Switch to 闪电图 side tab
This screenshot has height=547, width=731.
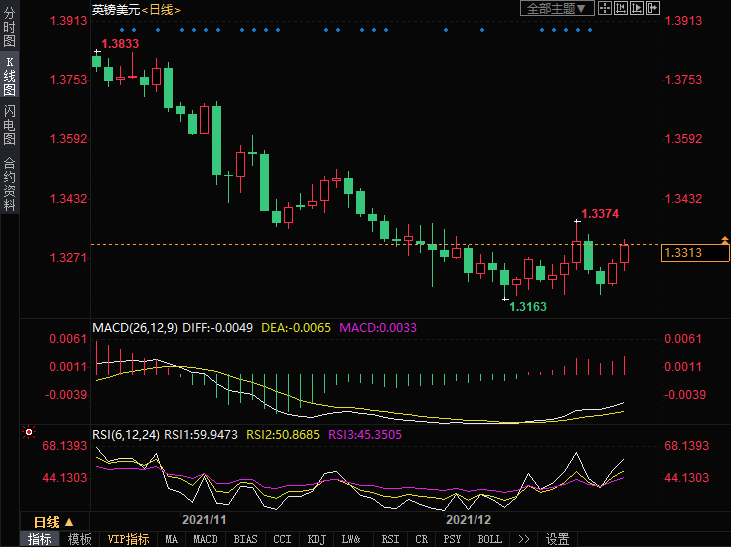[9, 125]
